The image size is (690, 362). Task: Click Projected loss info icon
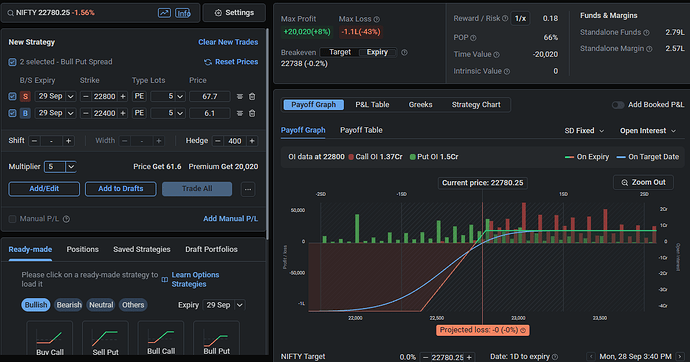coord(523,330)
